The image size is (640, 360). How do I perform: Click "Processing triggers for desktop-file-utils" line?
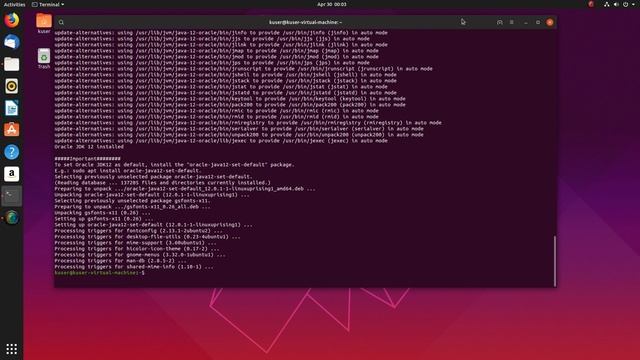point(147,237)
